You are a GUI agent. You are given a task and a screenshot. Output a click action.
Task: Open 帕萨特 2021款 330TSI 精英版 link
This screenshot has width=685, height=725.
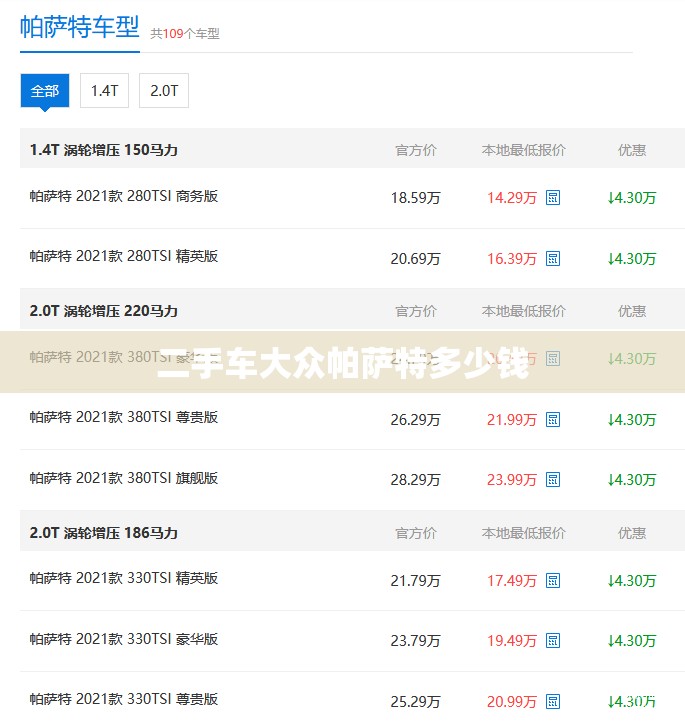(124, 578)
